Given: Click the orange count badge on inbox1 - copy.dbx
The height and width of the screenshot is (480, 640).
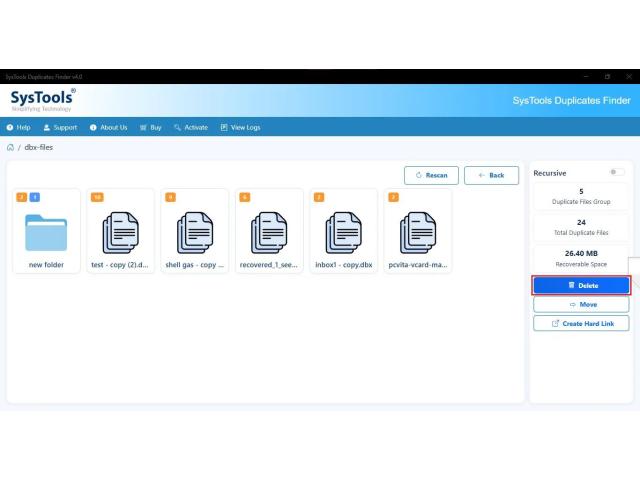Looking at the screenshot, I should pos(319,198).
